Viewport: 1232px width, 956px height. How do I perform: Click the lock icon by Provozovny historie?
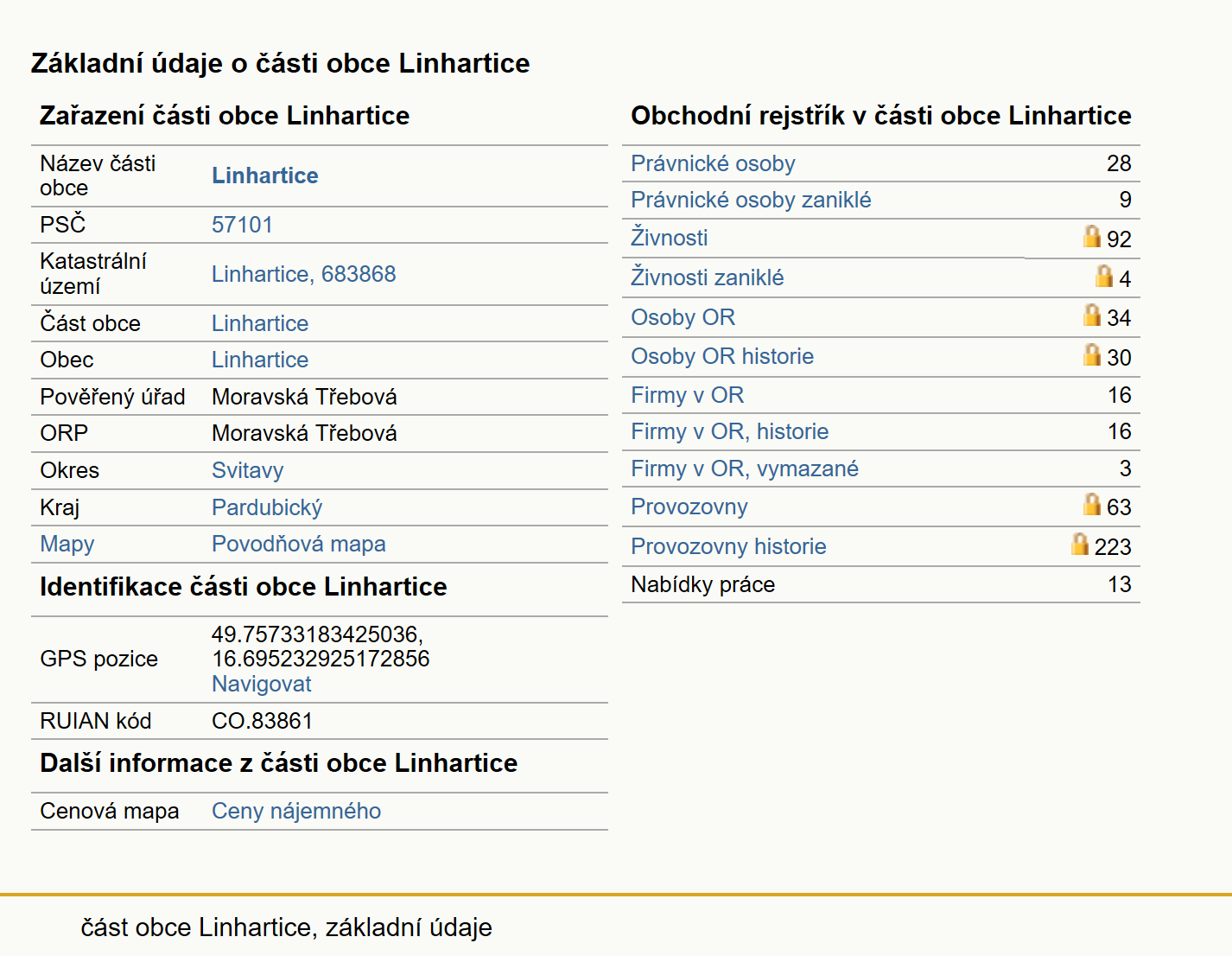[1080, 544]
